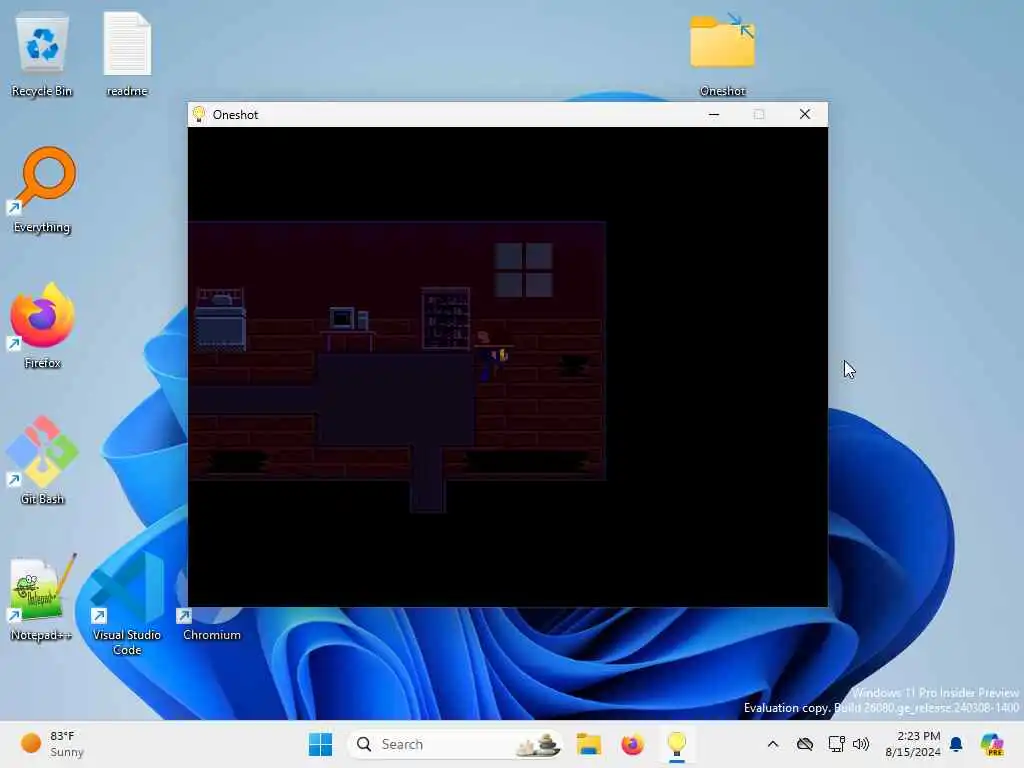1024x768 pixels.
Task: Click the cloud sync tray icon
Action: click(x=805, y=744)
